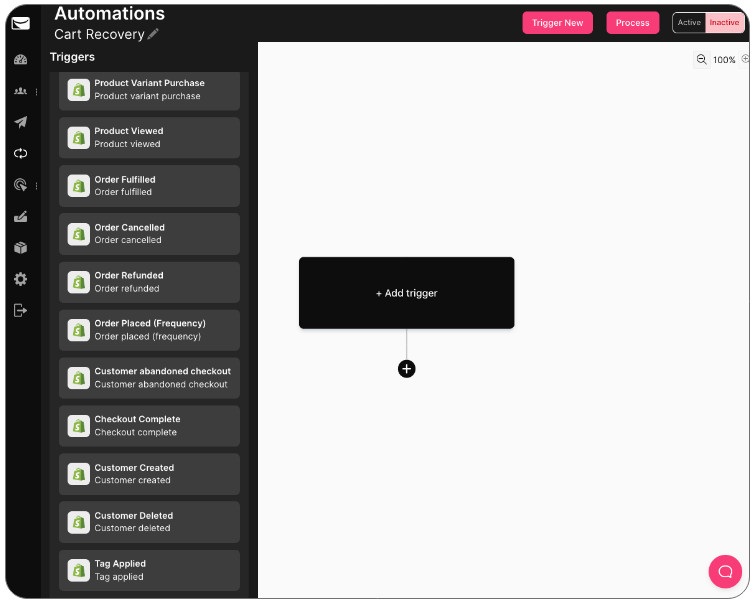Viewport: 755px width, 602px height.
Task: Click the logout icon in sidebar
Action: (20, 311)
